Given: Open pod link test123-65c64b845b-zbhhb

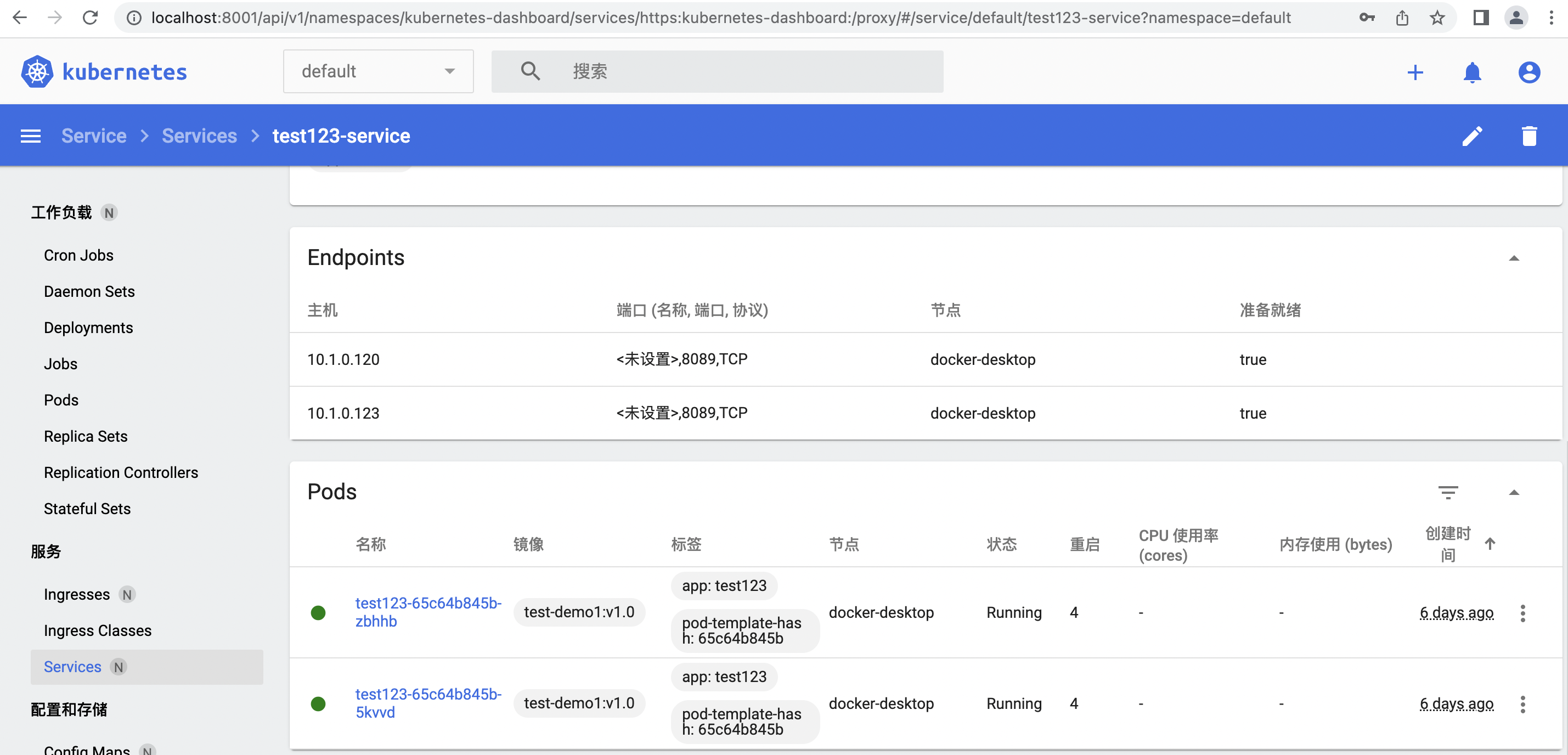Looking at the screenshot, I should [x=427, y=611].
